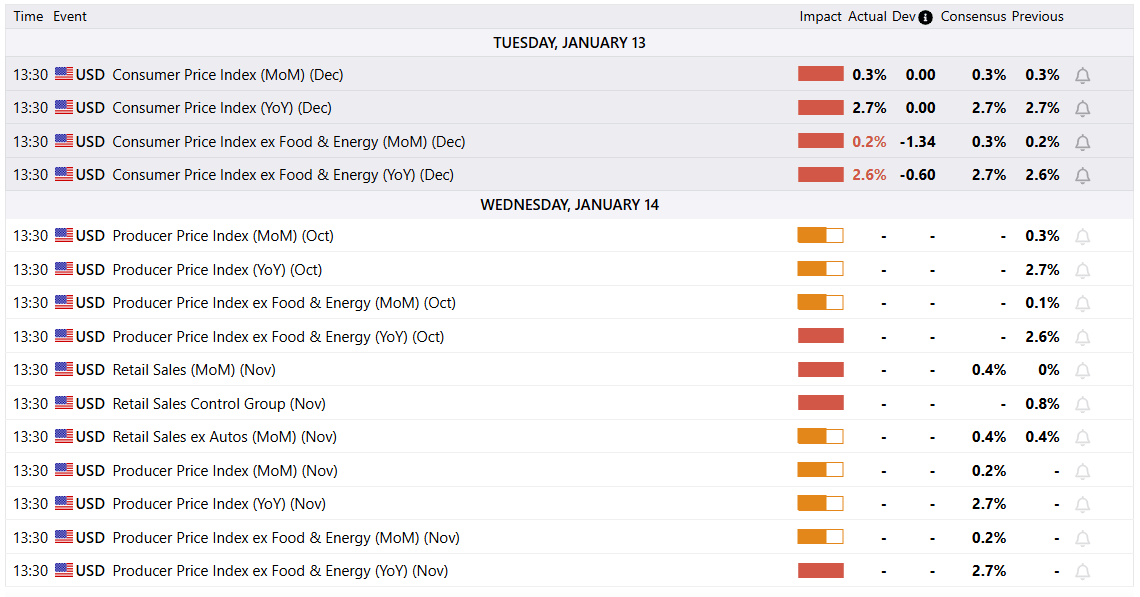Viewport: 1140px width, 597px height.
Task: Click bell icon for Producer Price Index (MoM) (Oct)
Action: (x=1082, y=236)
